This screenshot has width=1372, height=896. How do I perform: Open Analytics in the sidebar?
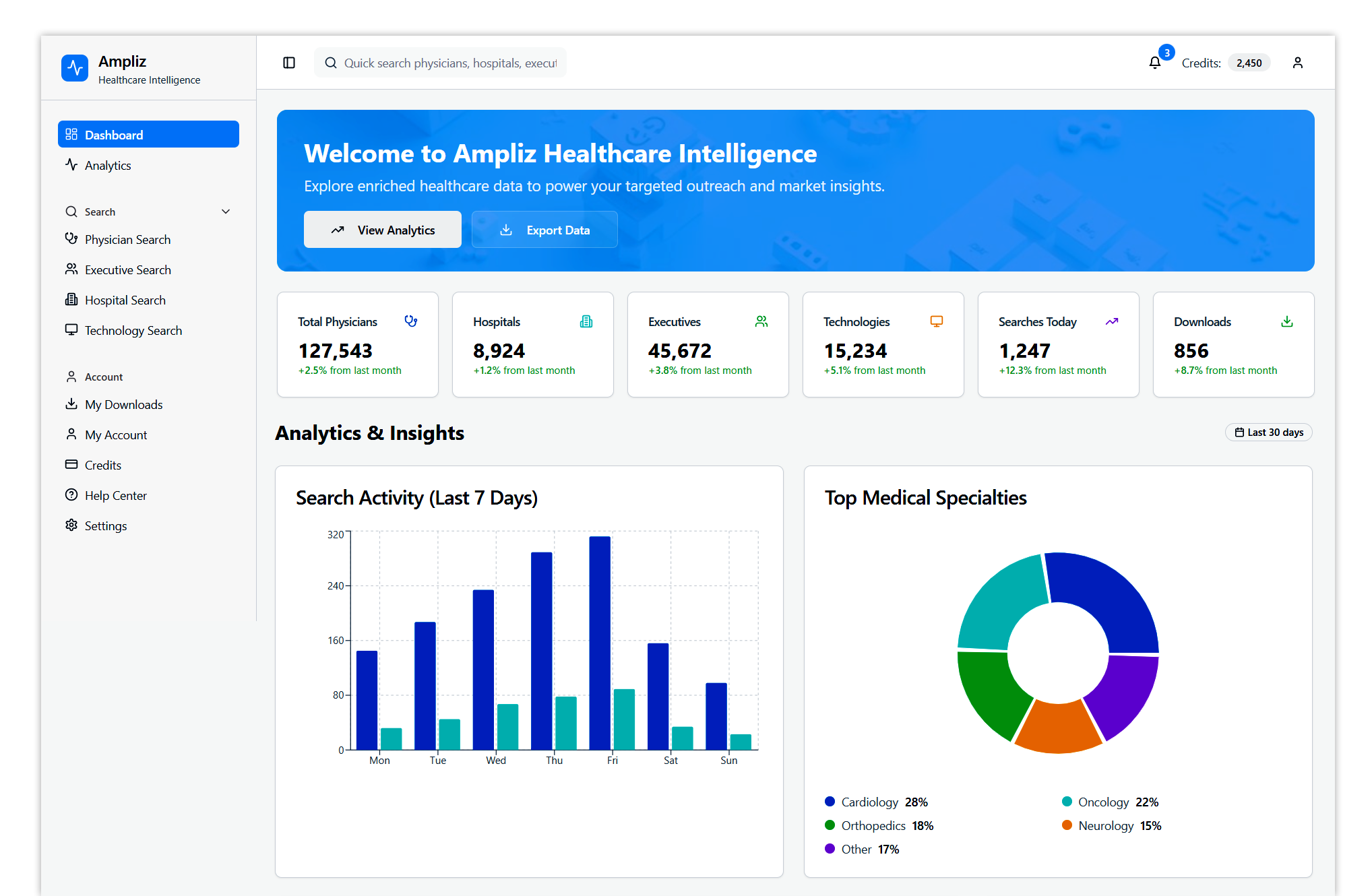[x=108, y=165]
